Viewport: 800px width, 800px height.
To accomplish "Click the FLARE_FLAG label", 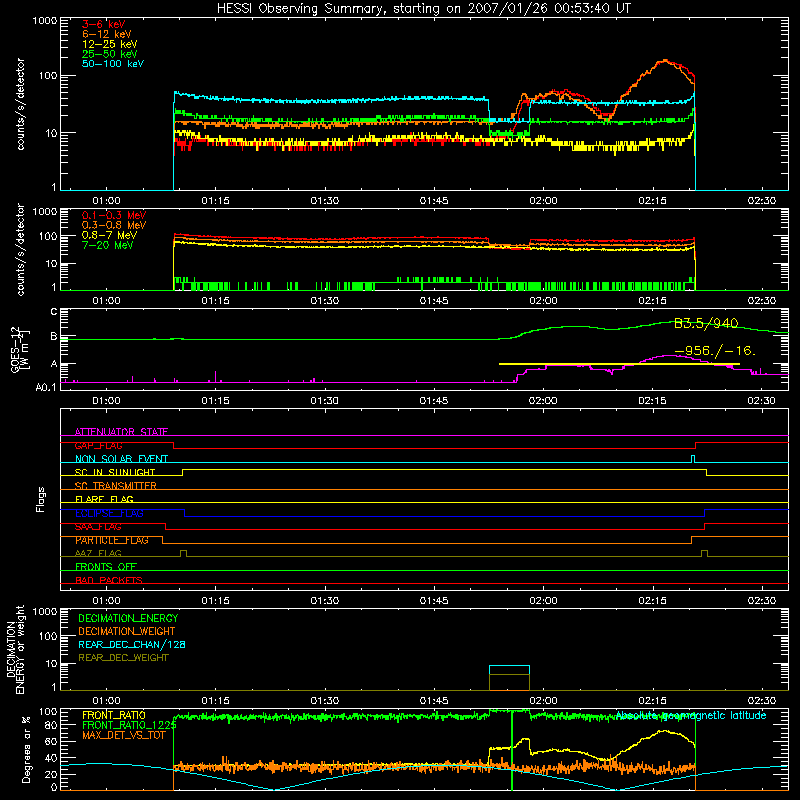I will point(104,499).
